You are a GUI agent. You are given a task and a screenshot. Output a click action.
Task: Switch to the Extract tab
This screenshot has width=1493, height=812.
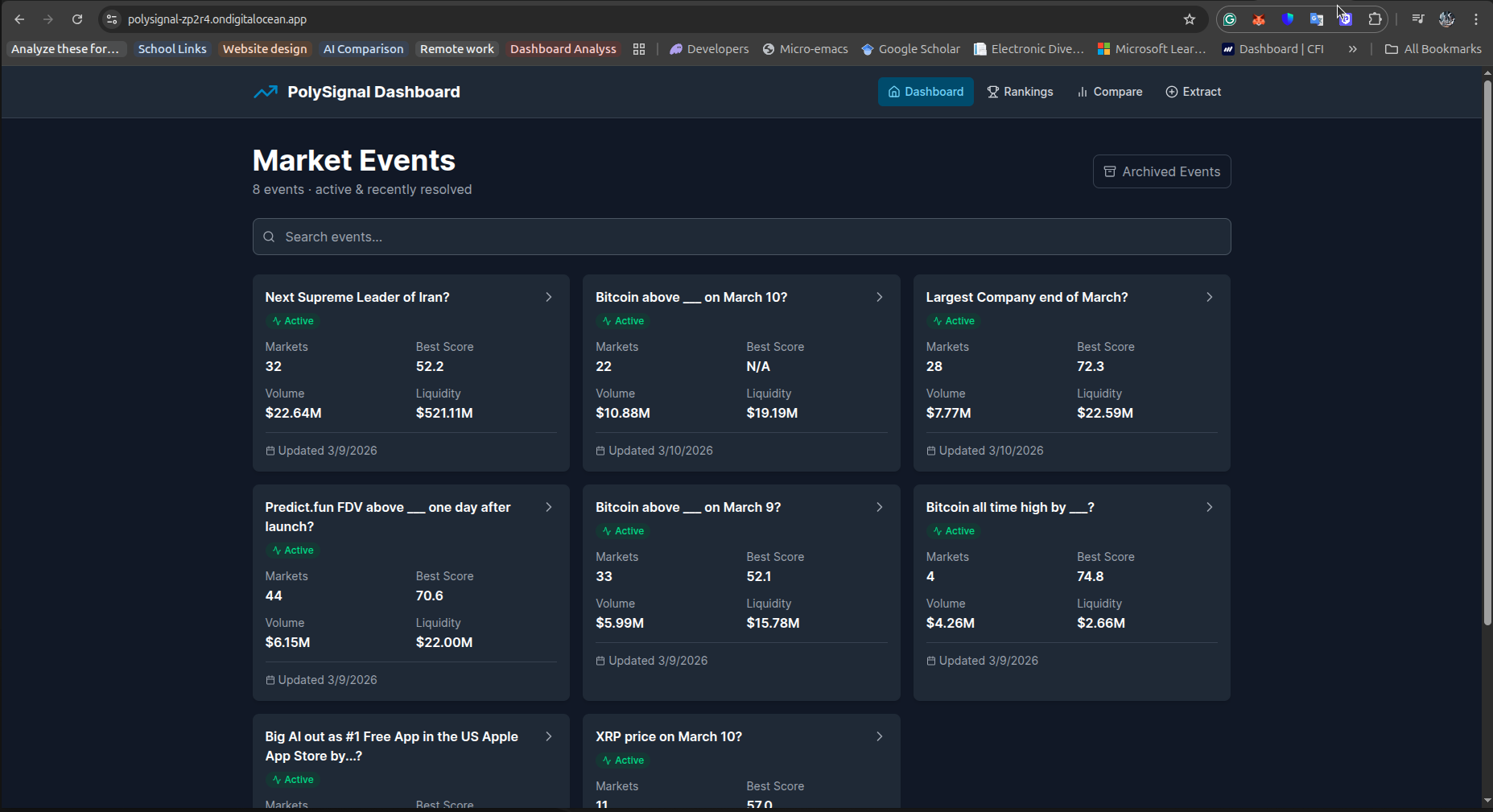point(1194,92)
